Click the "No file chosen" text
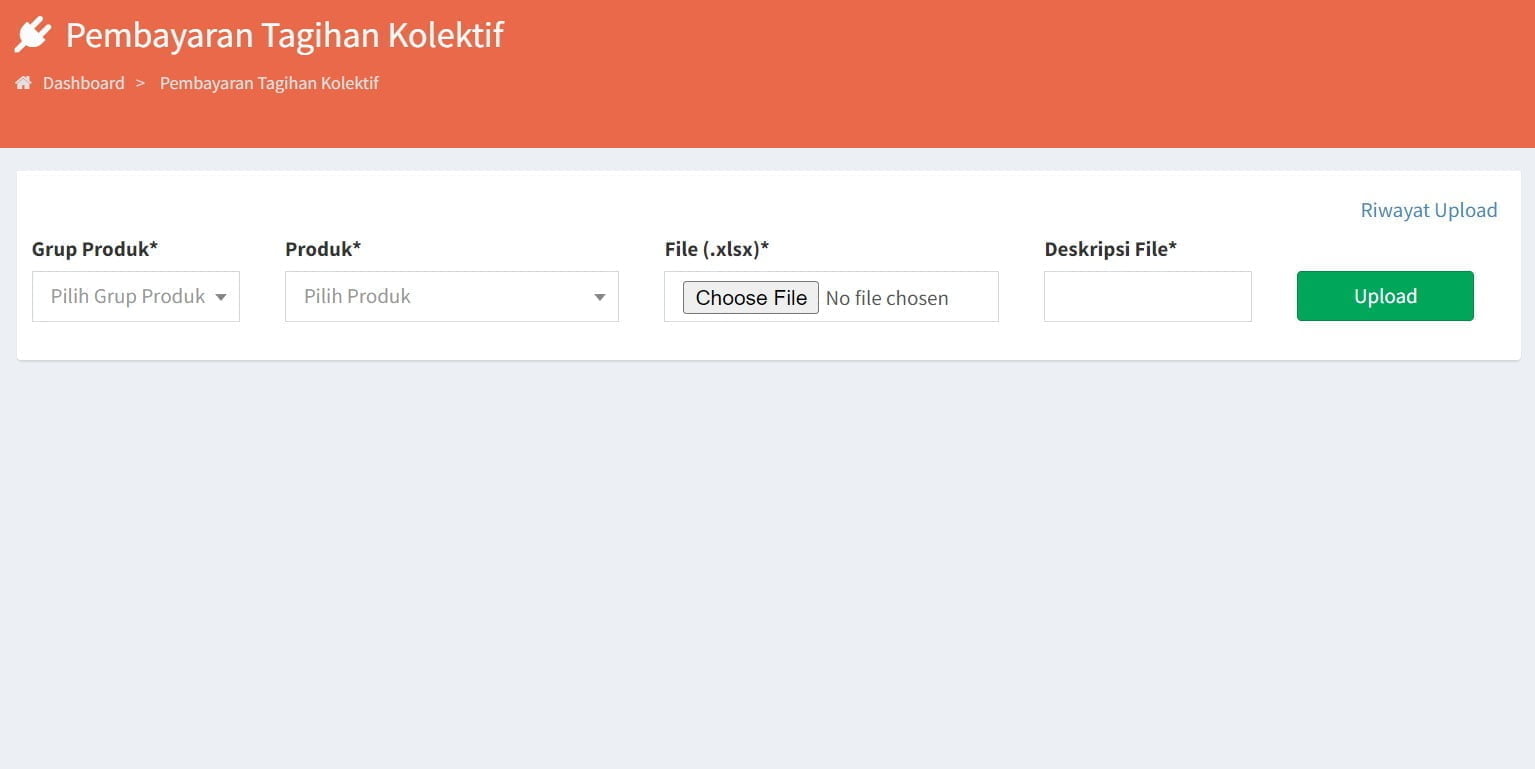Viewport: 1535px width, 769px height. point(887,298)
